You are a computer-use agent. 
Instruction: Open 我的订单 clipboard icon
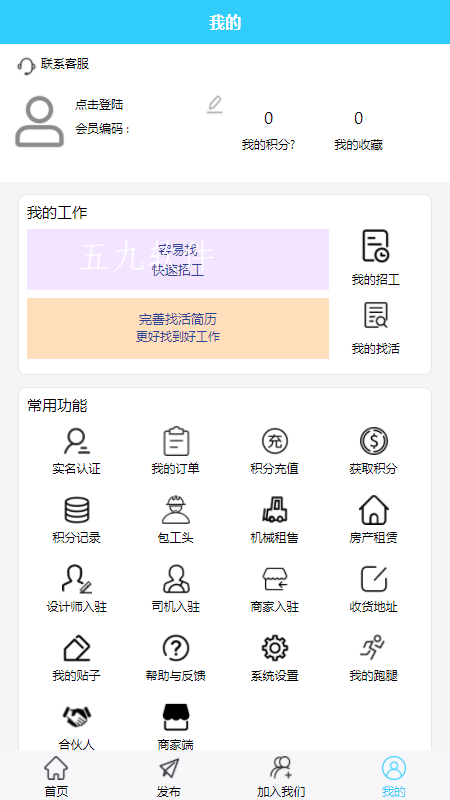coord(176,441)
